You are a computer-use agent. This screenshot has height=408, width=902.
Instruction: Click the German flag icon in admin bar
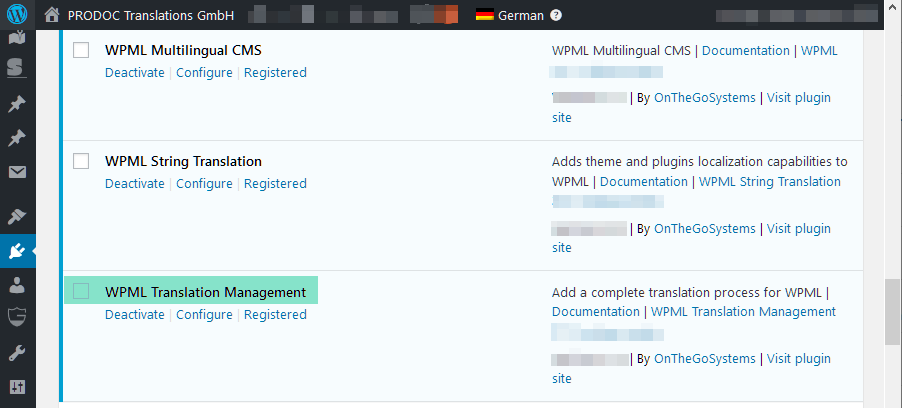pyautogui.click(x=484, y=16)
